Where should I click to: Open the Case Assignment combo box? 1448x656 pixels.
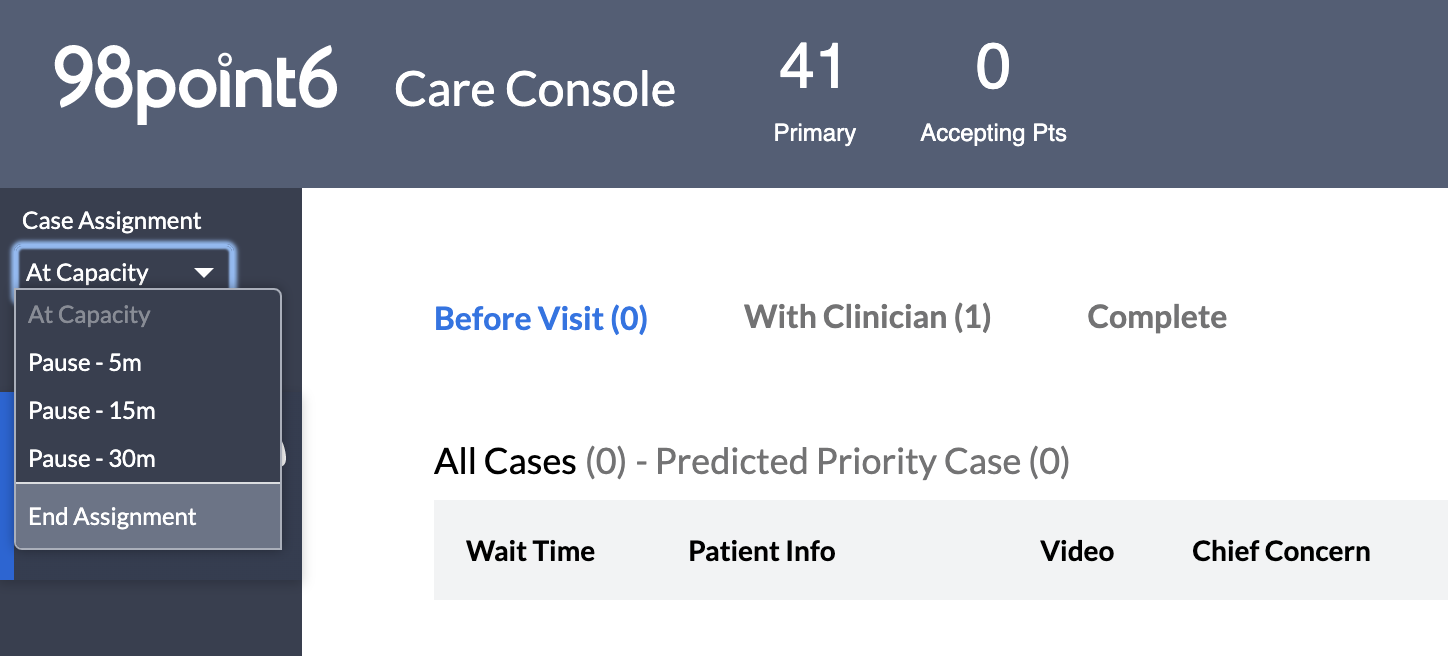[x=125, y=272]
